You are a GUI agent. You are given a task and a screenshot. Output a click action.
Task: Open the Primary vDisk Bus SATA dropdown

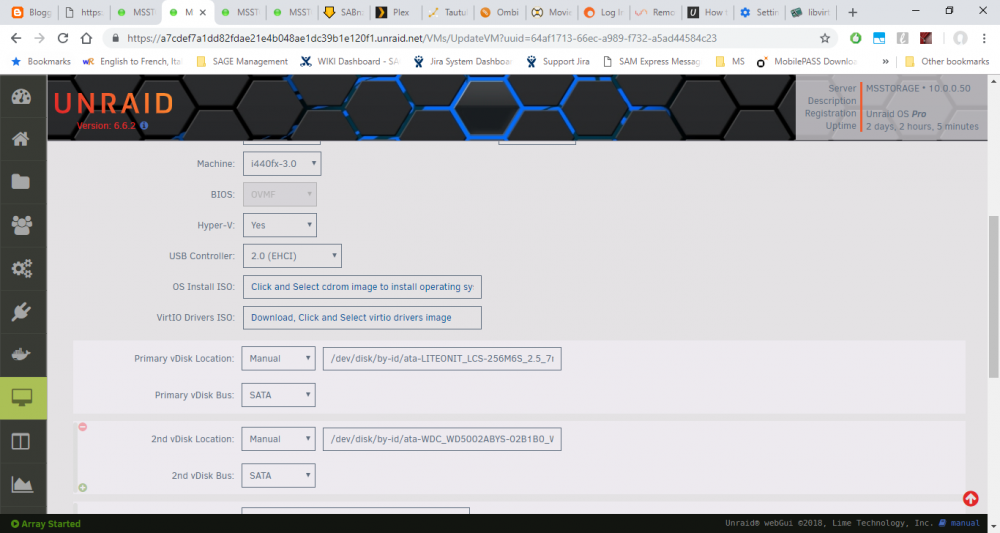click(278, 395)
